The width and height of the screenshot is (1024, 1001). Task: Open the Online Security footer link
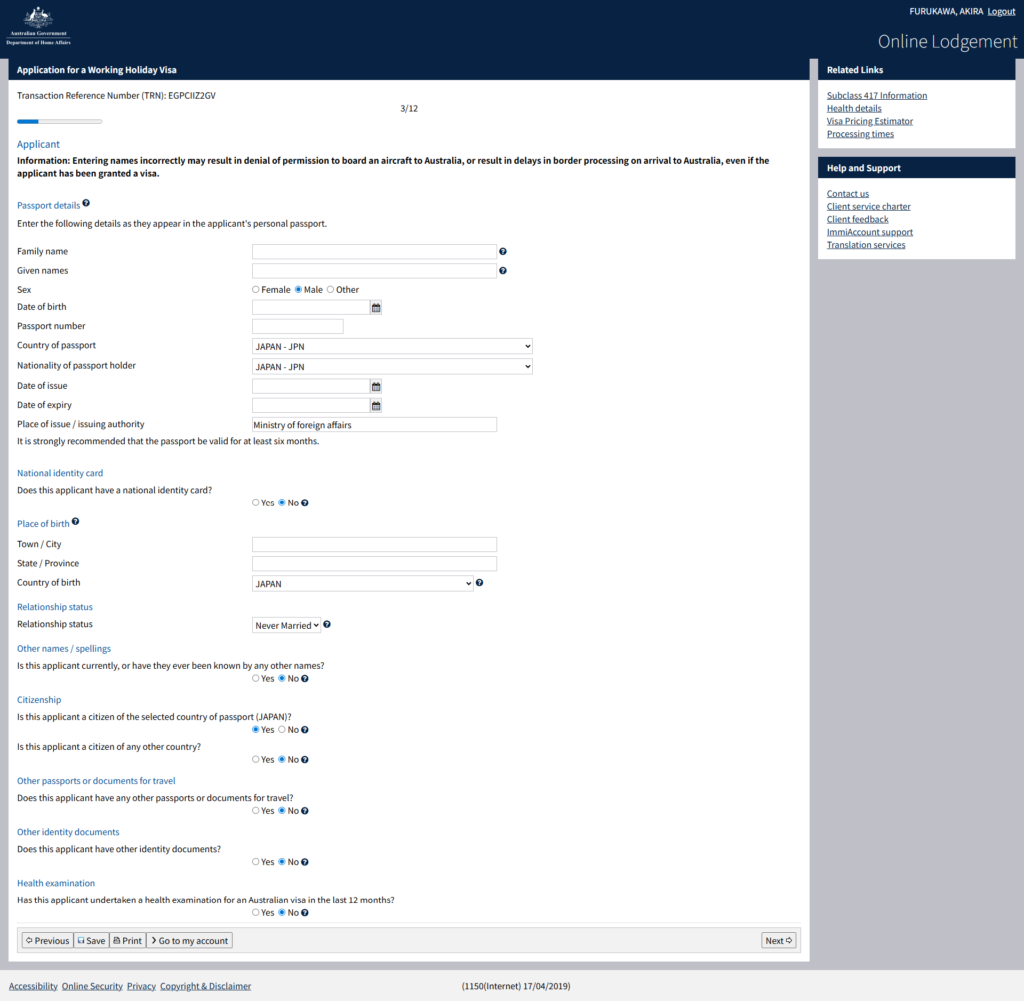[92, 986]
